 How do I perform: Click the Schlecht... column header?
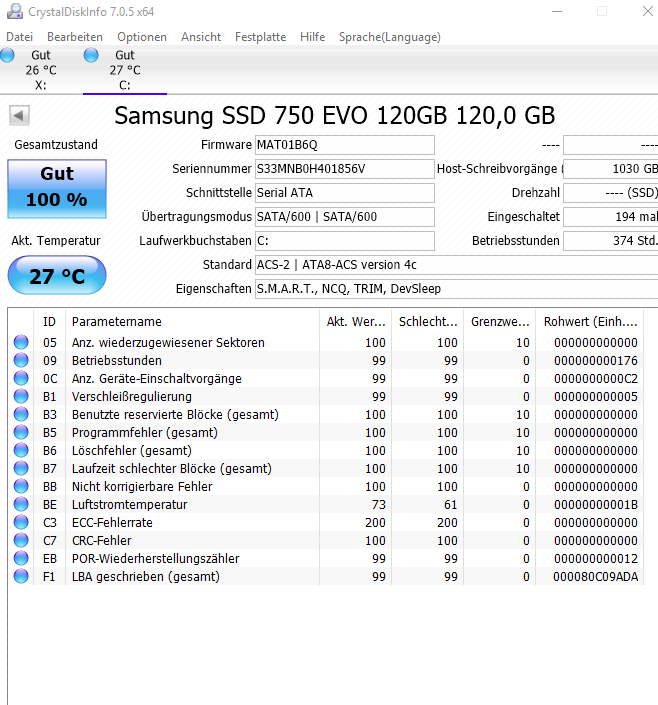coord(428,321)
